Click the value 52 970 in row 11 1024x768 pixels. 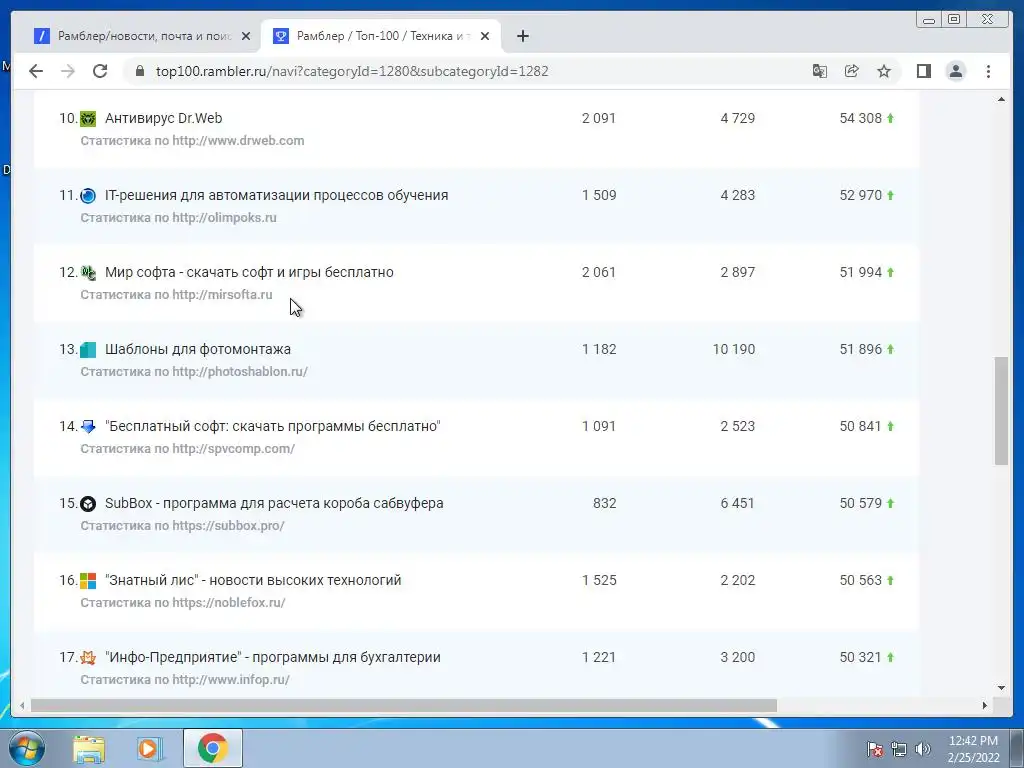tap(860, 195)
